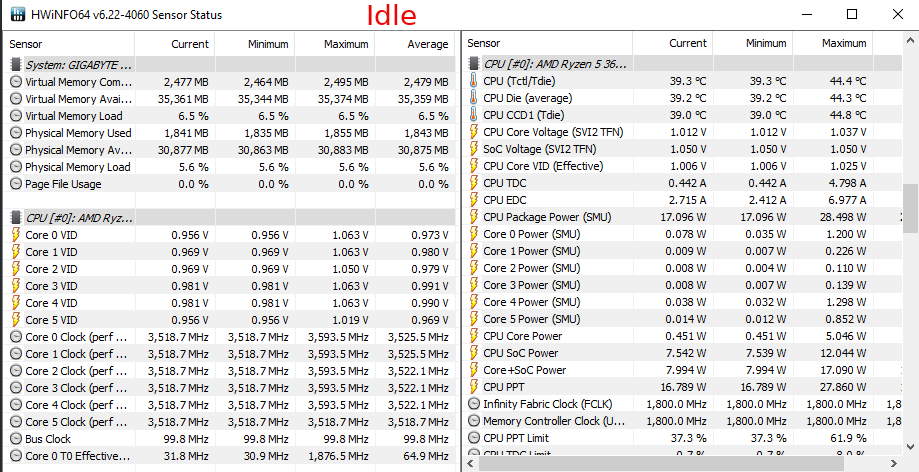Click the 1,876.5 MHz maximum effective clock value

pyautogui.click(x=338, y=456)
